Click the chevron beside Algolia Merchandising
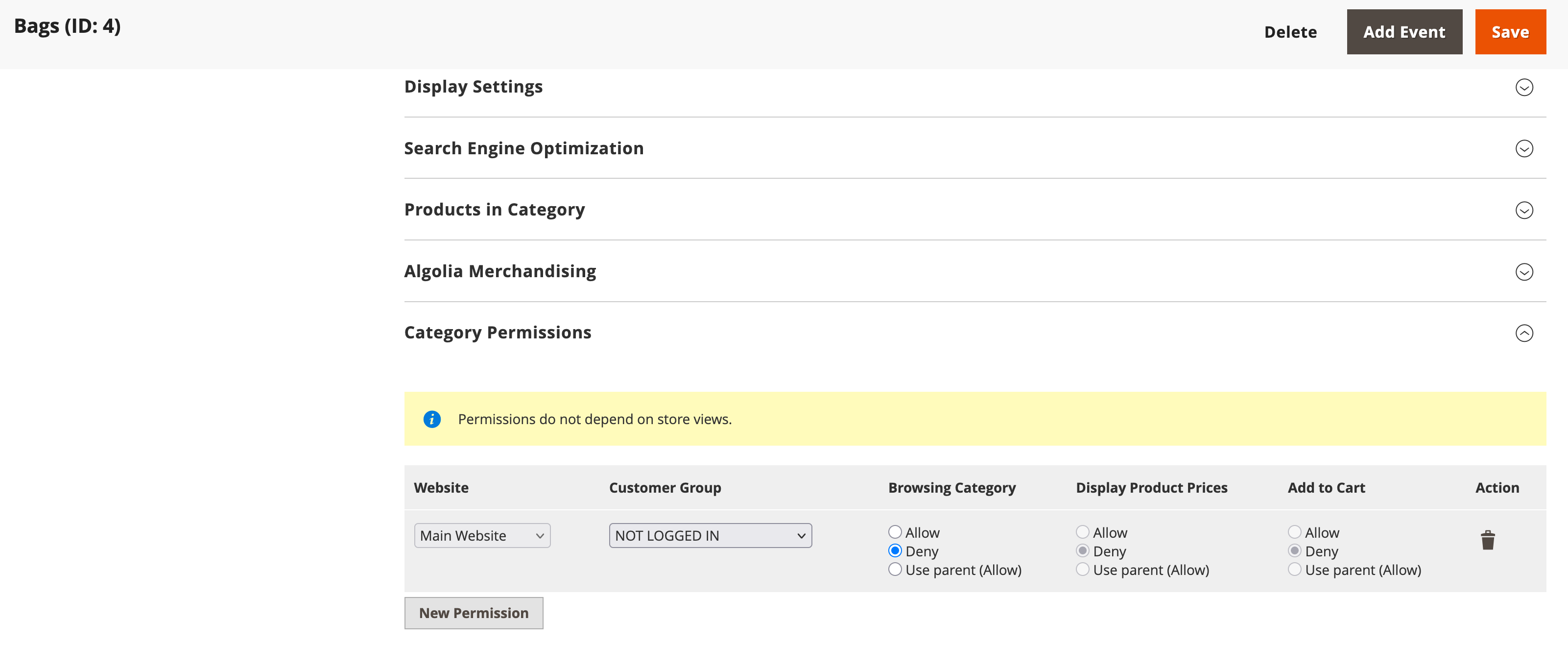1568x668 pixels. pos(1524,273)
